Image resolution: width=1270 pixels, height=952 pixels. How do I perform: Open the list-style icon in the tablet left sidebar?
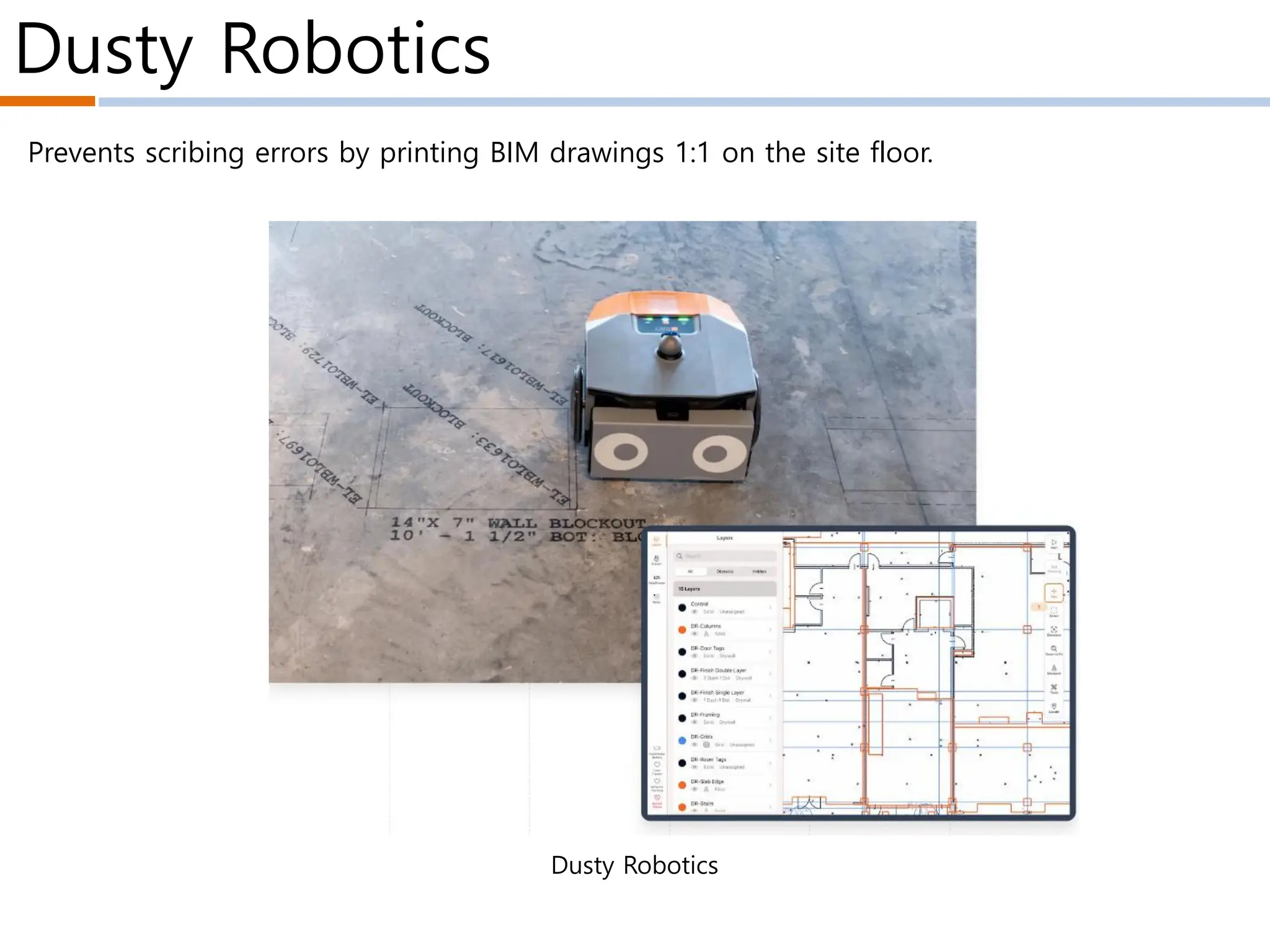coord(657,598)
